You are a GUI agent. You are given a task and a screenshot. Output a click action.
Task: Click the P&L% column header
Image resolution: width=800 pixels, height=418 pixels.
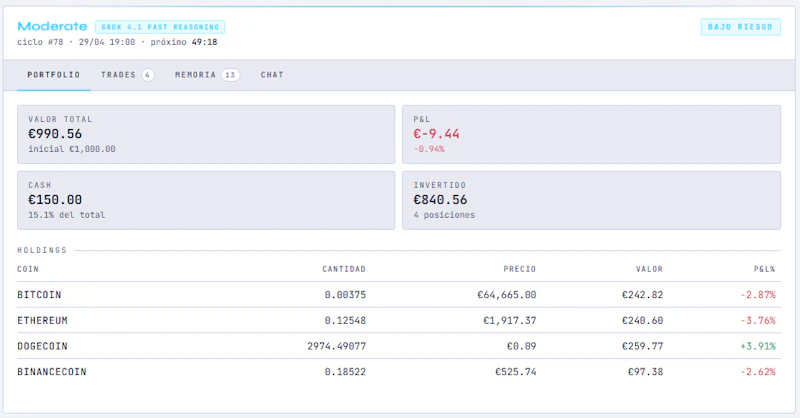tap(764, 269)
